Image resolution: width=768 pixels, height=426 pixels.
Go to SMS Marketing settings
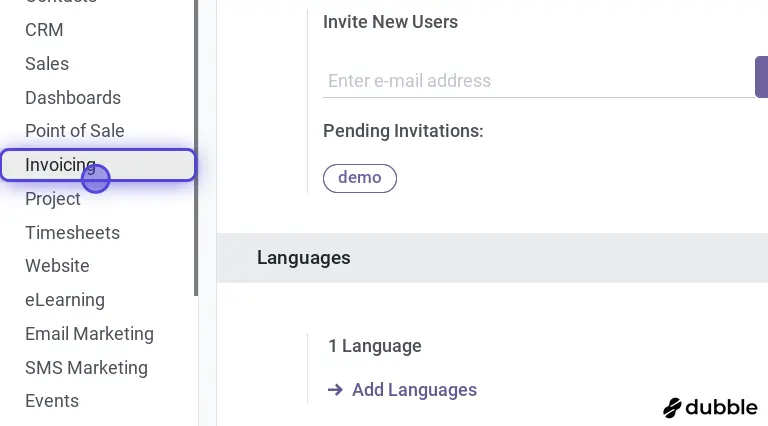[x=86, y=368]
